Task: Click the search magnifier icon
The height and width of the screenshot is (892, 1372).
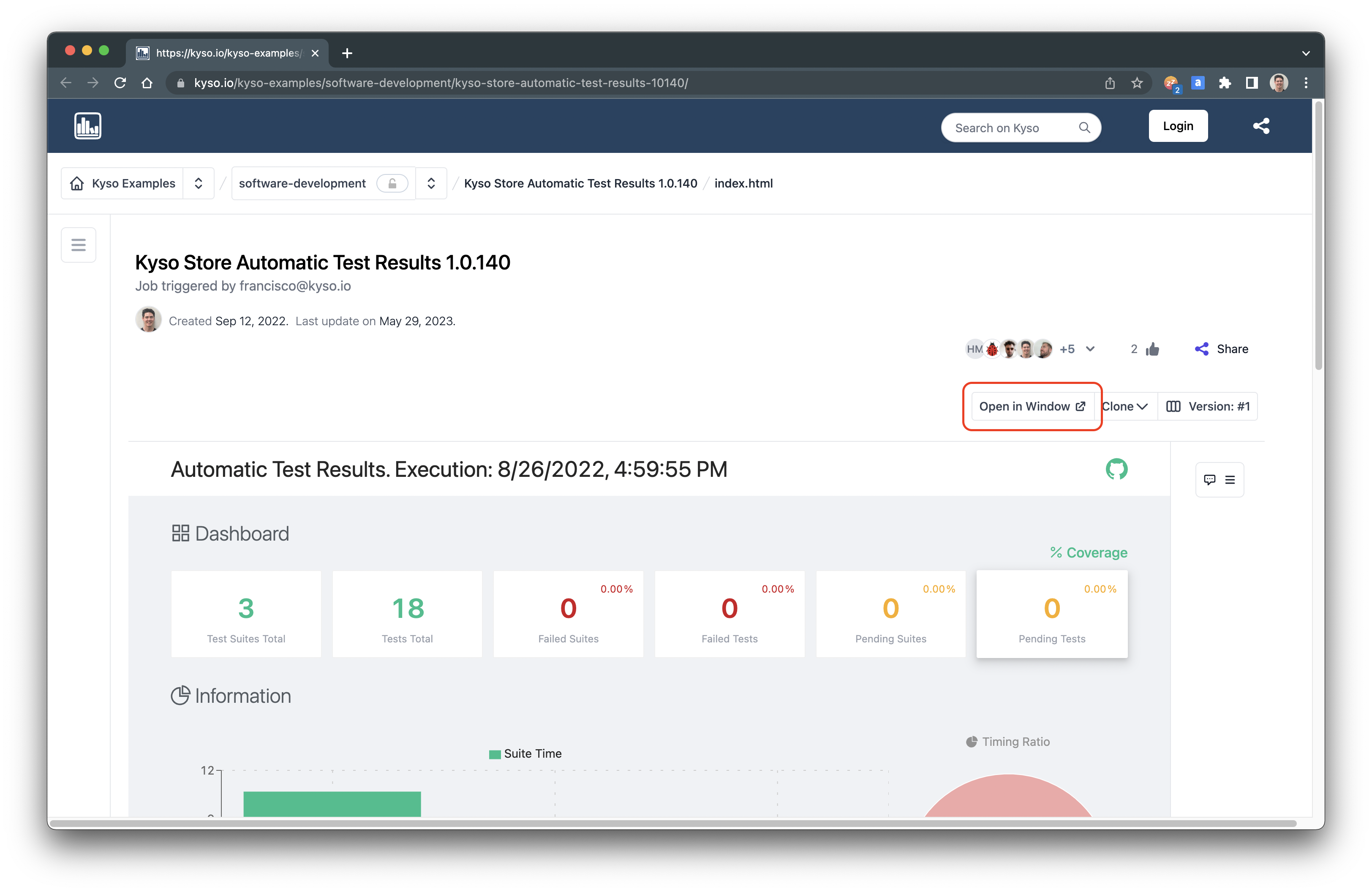Action: coord(1084,128)
